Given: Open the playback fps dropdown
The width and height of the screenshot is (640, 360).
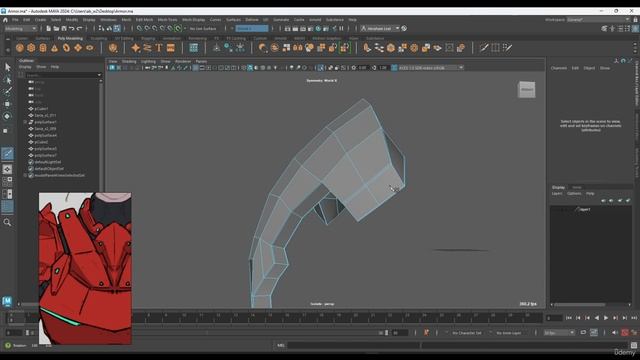Looking at the screenshot, I should point(559,333).
